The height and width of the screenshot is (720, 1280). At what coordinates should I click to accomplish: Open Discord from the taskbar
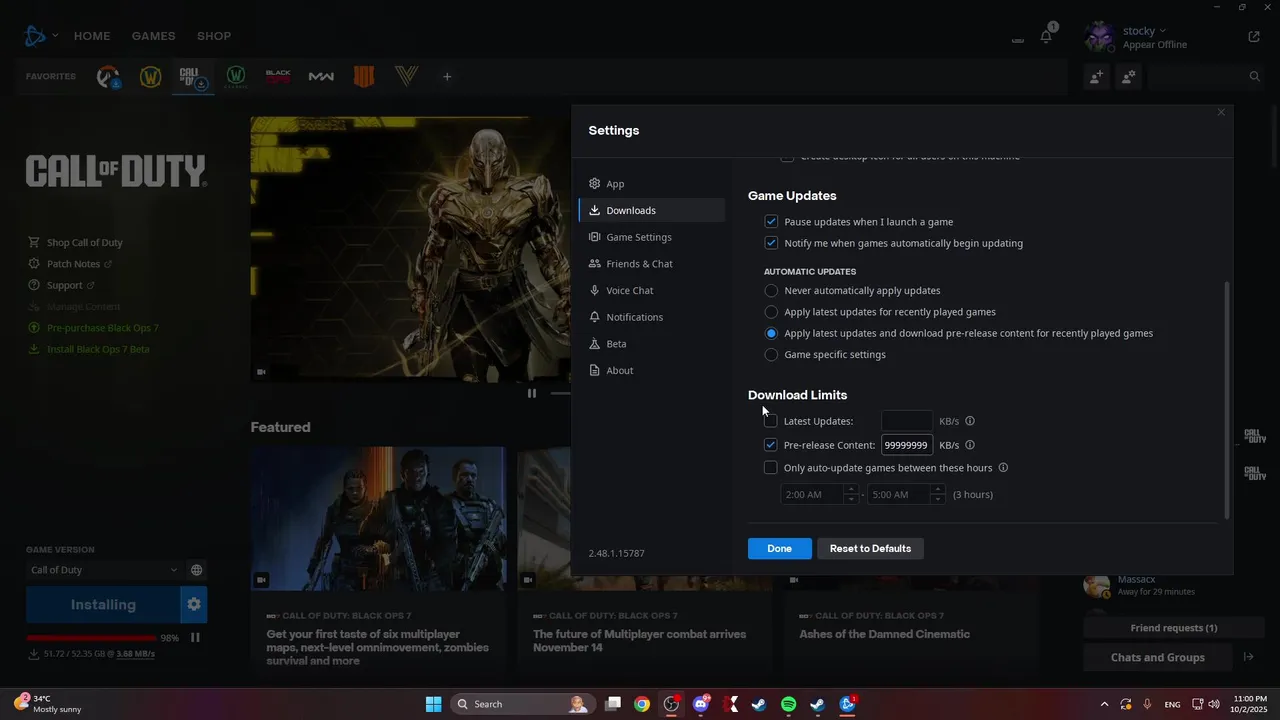point(701,704)
